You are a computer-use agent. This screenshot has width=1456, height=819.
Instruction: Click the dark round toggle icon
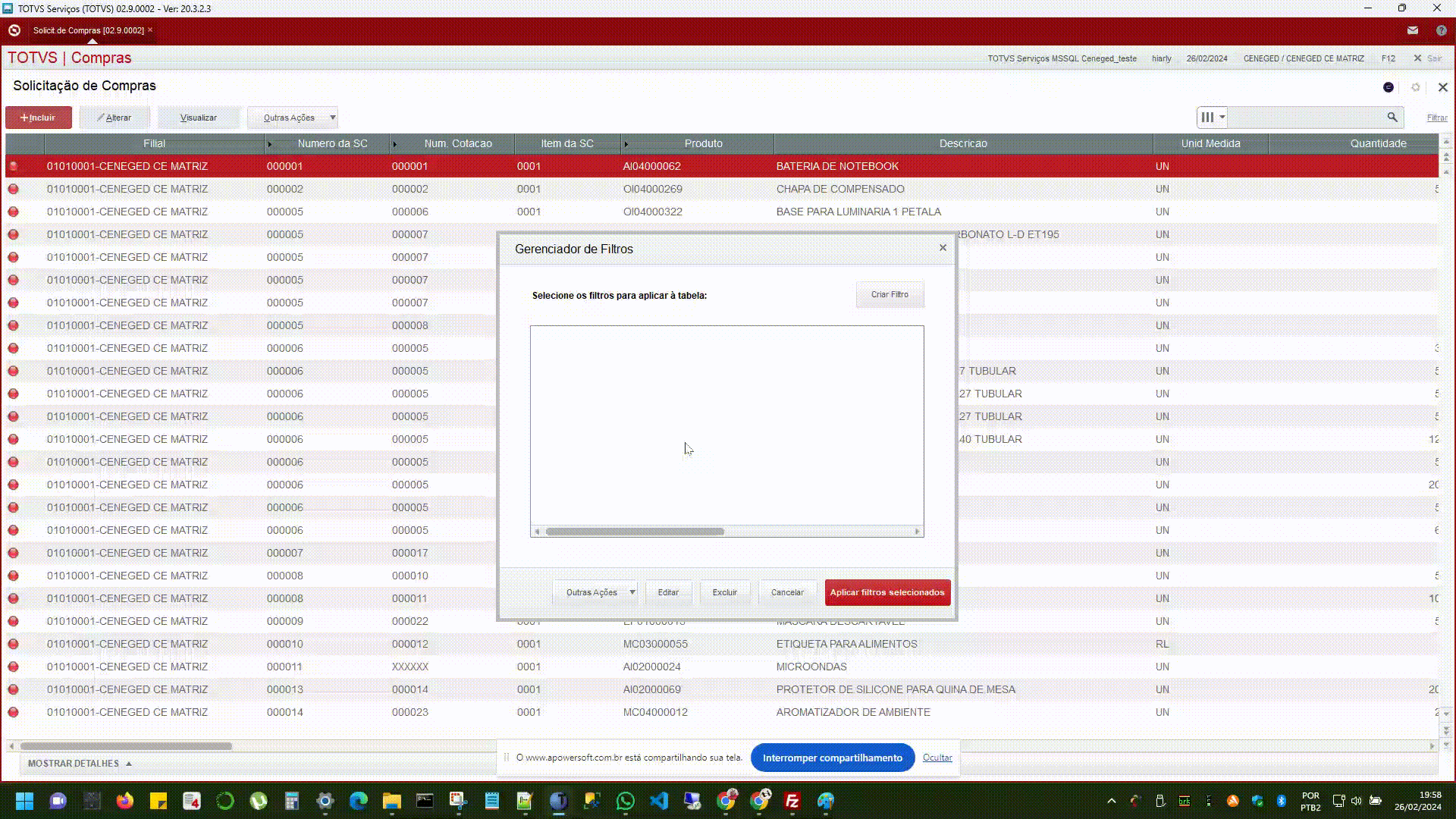[x=1388, y=87]
